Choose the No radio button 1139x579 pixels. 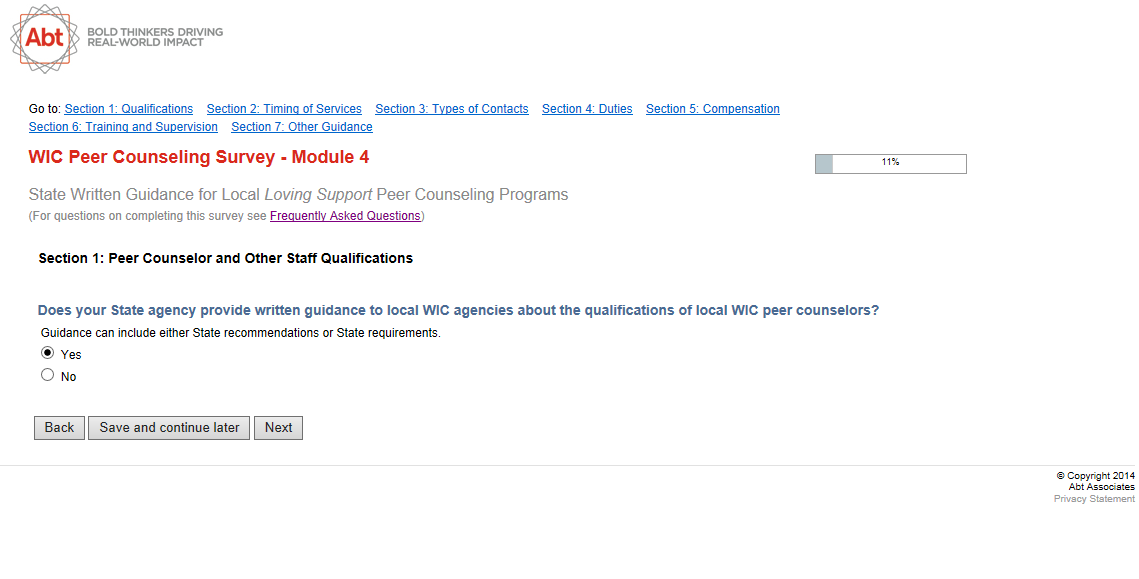[x=47, y=375]
